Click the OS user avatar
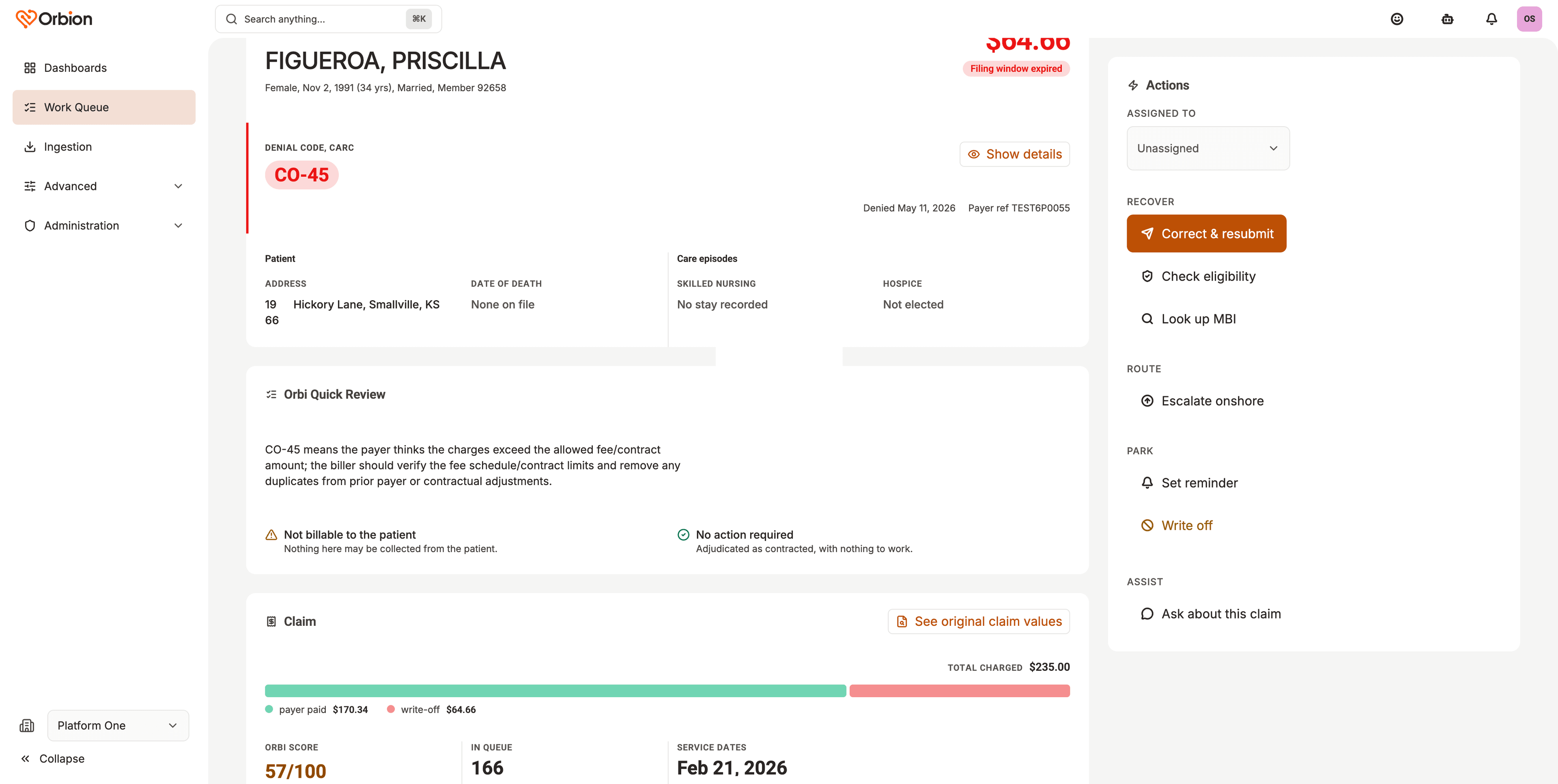This screenshot has height=784, width=1558. (1529, 19)
